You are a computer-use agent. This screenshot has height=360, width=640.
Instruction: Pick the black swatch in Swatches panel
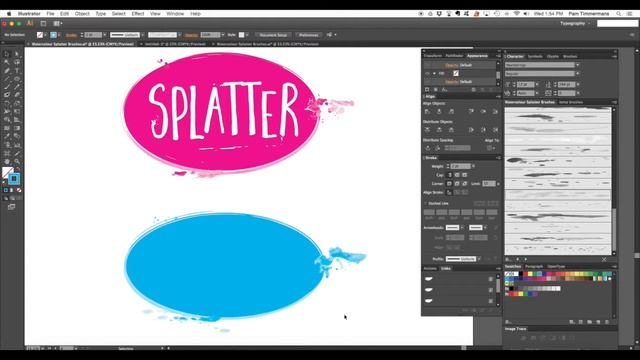521,274
